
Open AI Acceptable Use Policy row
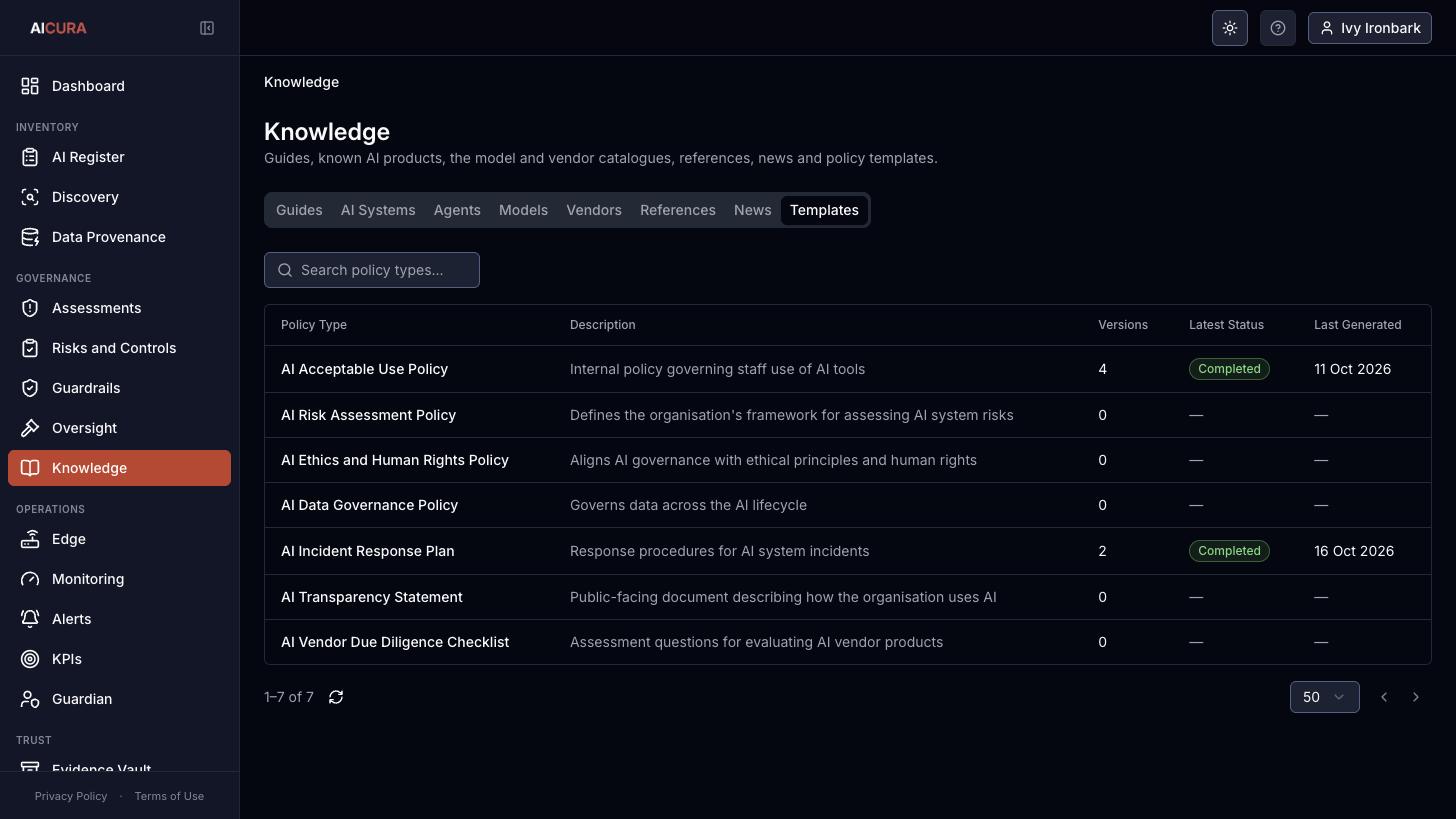click(848, 369)
